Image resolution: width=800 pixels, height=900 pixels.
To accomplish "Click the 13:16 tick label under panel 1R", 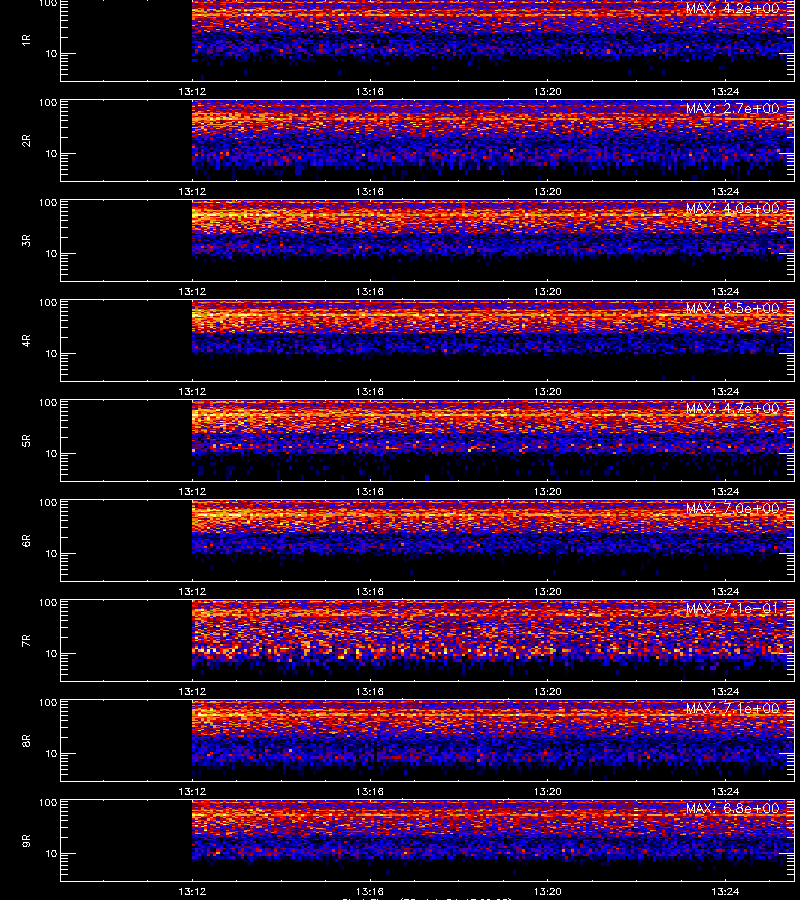I will point(370,91).
